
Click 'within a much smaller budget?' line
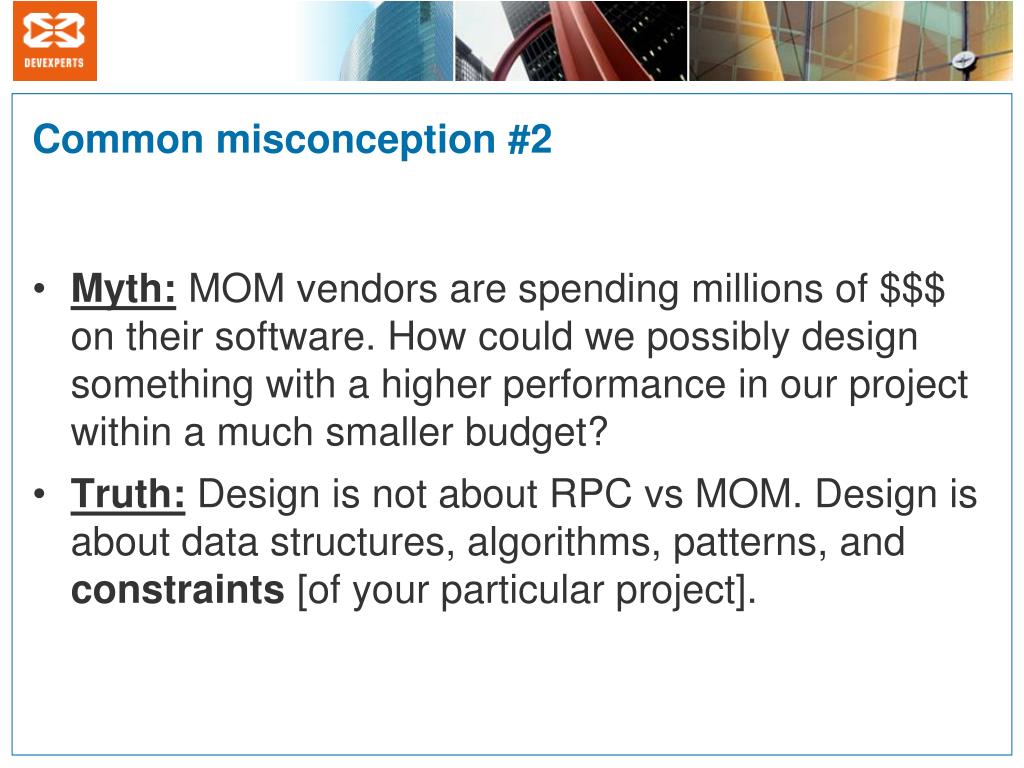click(x=340, y=432)
